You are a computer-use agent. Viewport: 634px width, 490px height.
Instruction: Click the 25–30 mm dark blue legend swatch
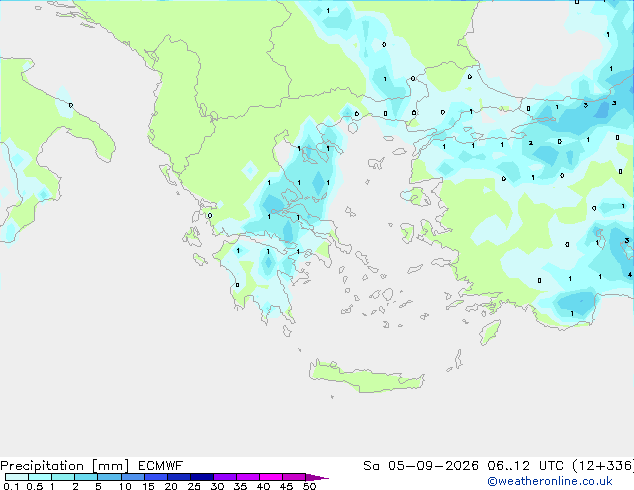(201, 477)
